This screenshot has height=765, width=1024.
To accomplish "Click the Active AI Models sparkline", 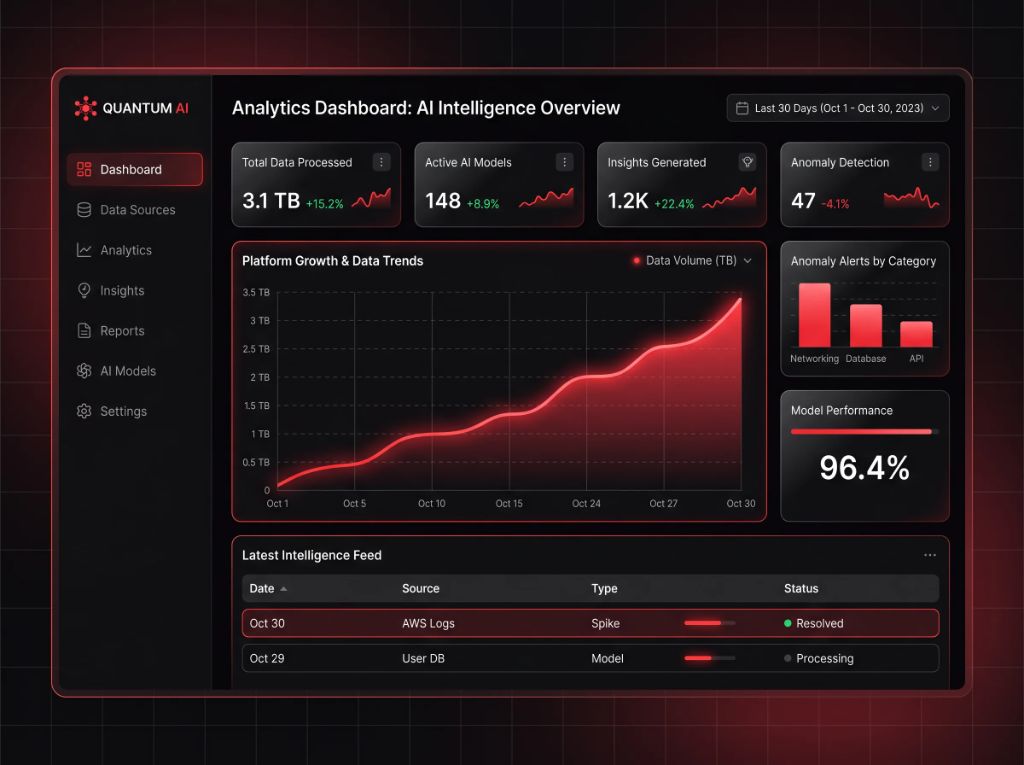I will tap(547, 199).
